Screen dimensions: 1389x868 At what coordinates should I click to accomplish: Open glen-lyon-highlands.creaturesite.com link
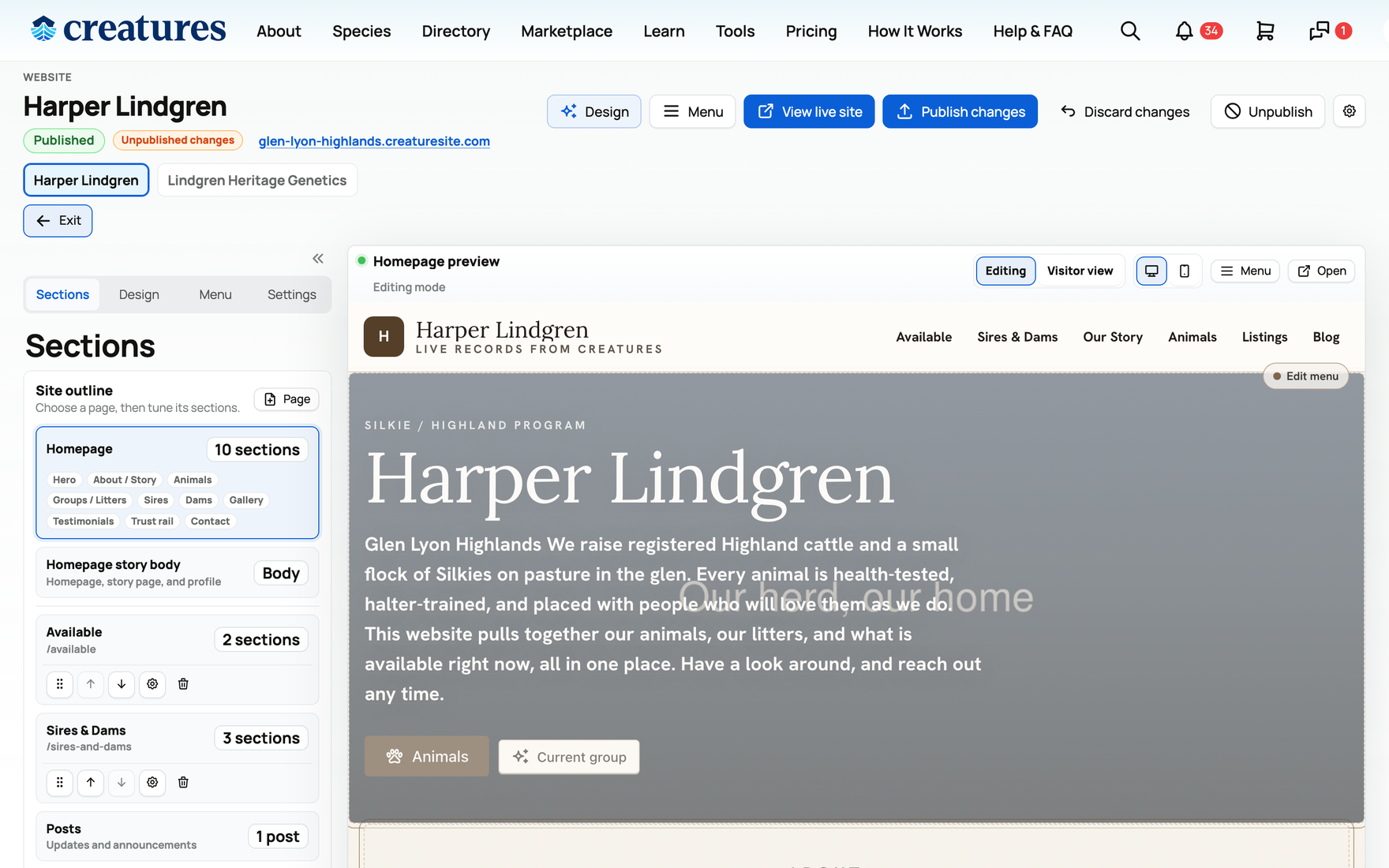click(374, 141)
